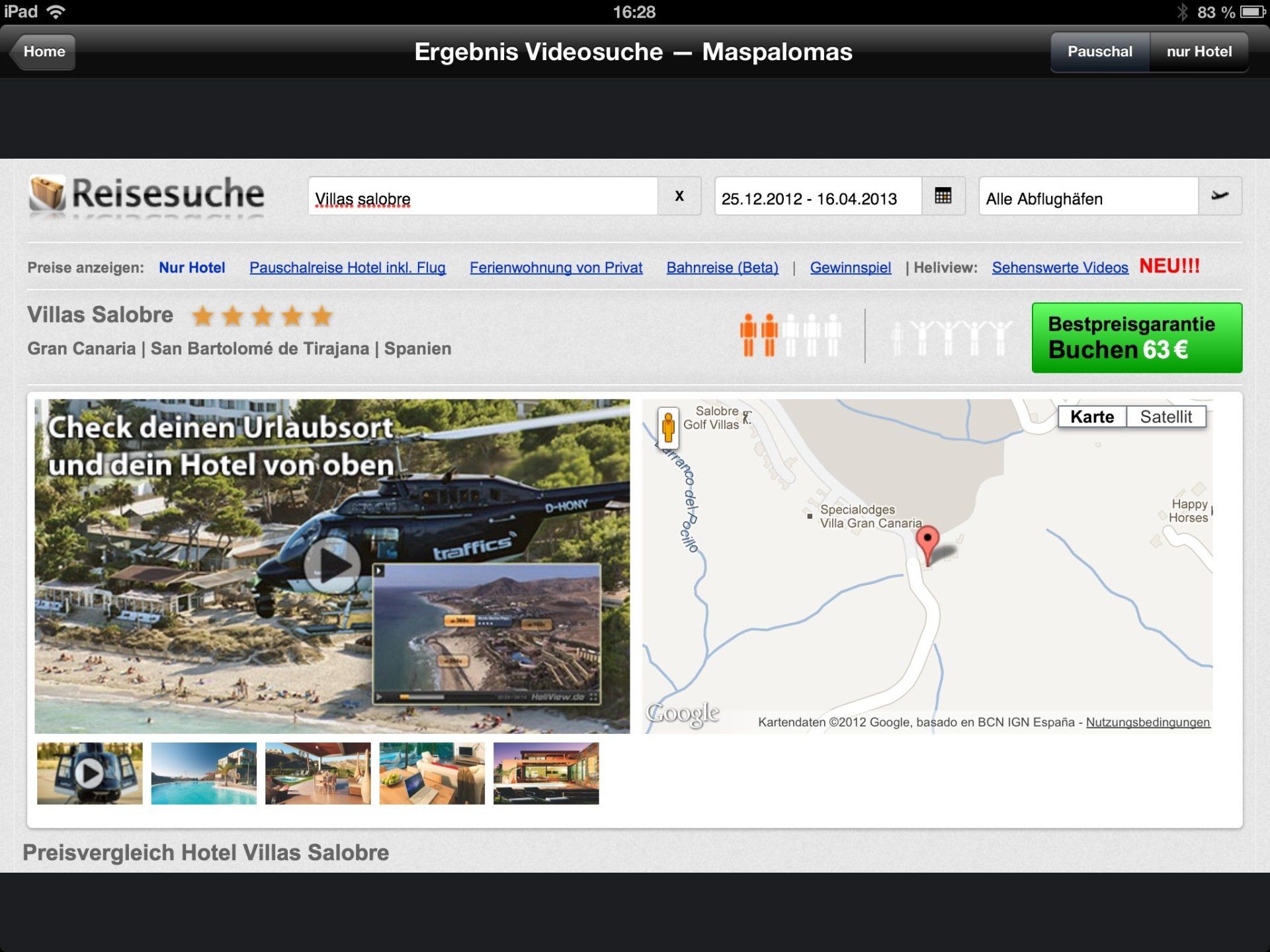Select the nur Hotel segment
Screen dimensions: 1270x952
click(x=1199, y=52)
